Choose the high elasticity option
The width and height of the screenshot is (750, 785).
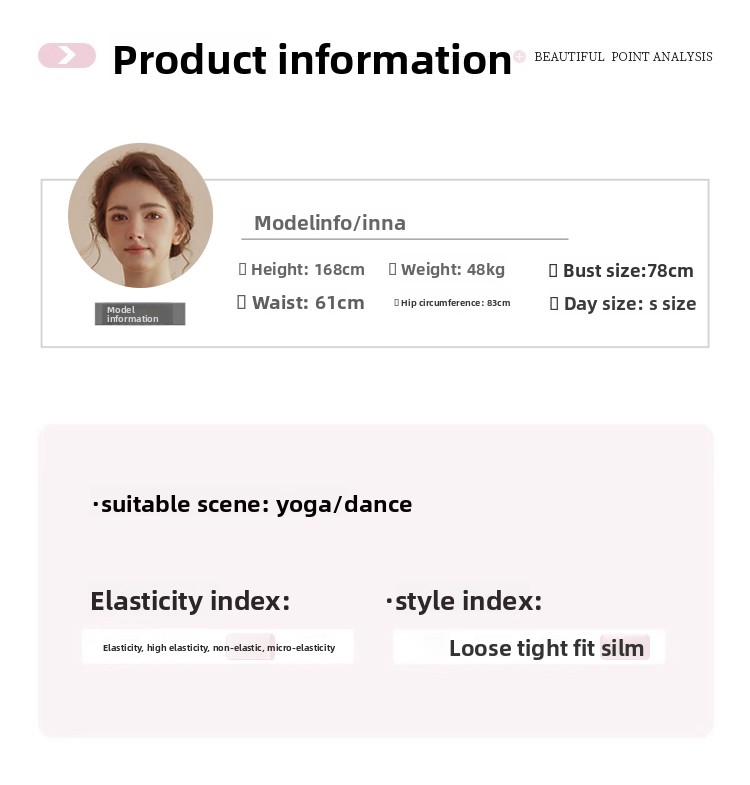click(177, 648)
